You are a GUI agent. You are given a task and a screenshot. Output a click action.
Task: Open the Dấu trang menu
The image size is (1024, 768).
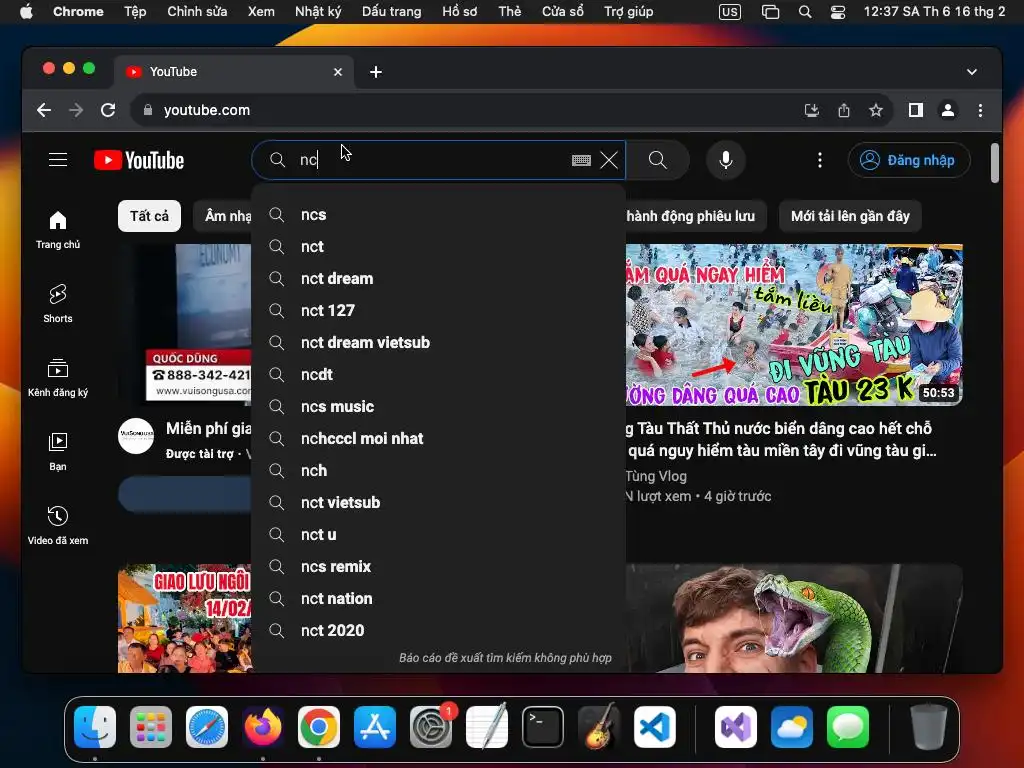coord(391,12)
